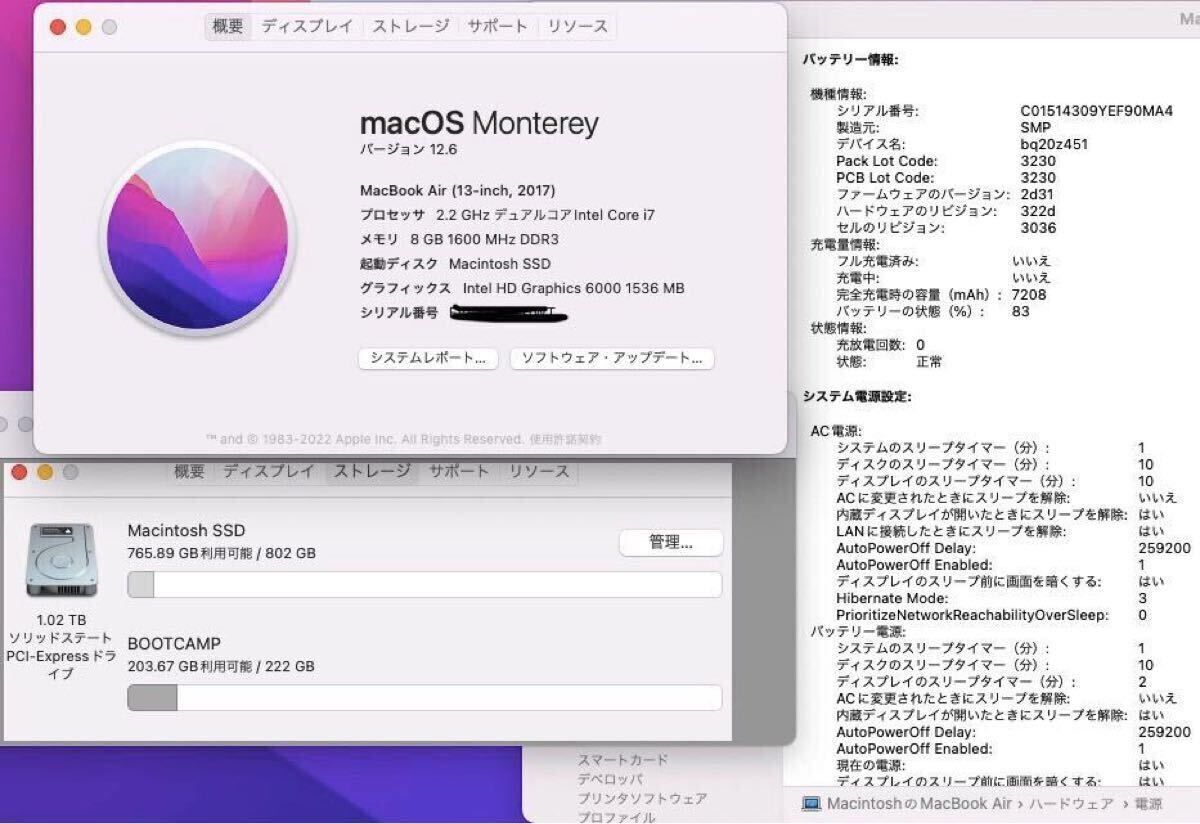Image resolution: width=1200 pixels, height=824 pixels.
Task: Click the macOS Monterey logo image
Action: coord(198,238)
